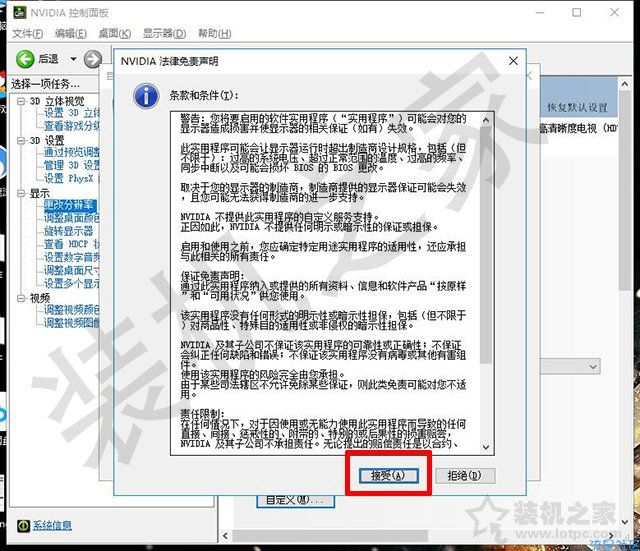Click the 自定义 button behind the dialog
Viewport: 640px width, 551px height.
296,501
